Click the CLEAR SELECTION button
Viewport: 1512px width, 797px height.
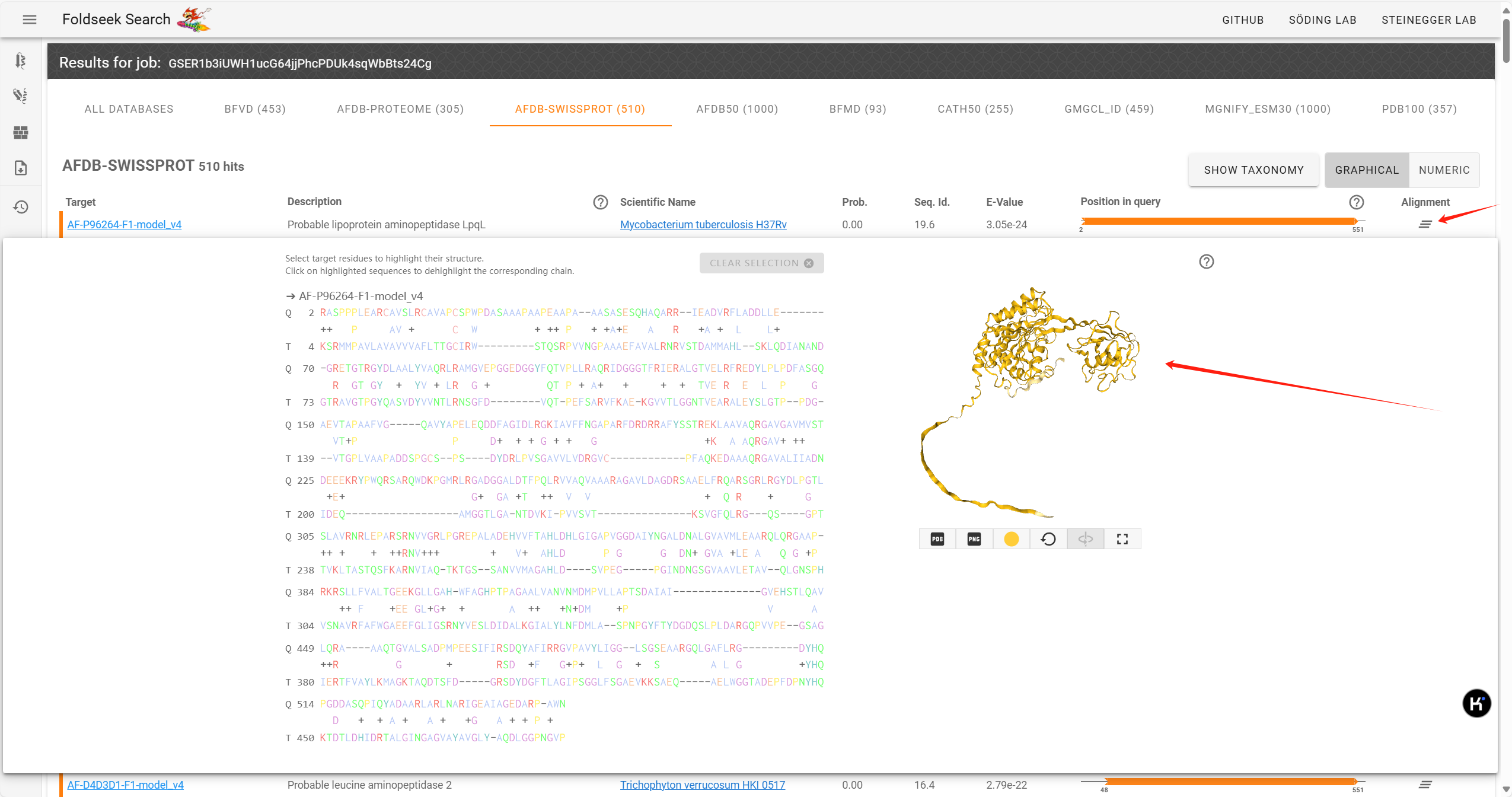[x=761, y=263]
